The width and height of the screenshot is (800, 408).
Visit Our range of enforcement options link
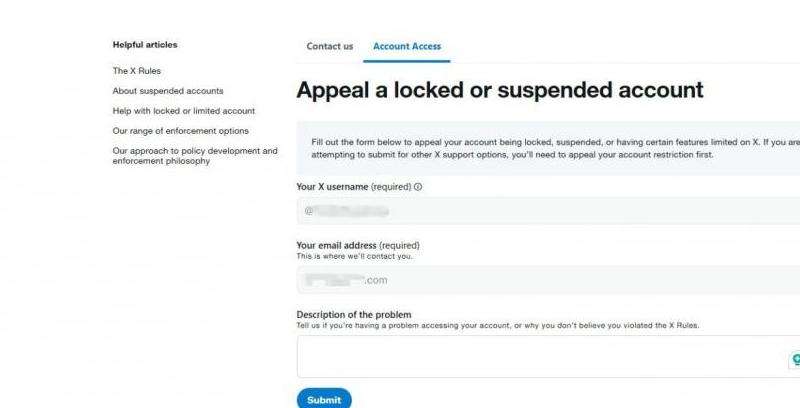point(181,131)
